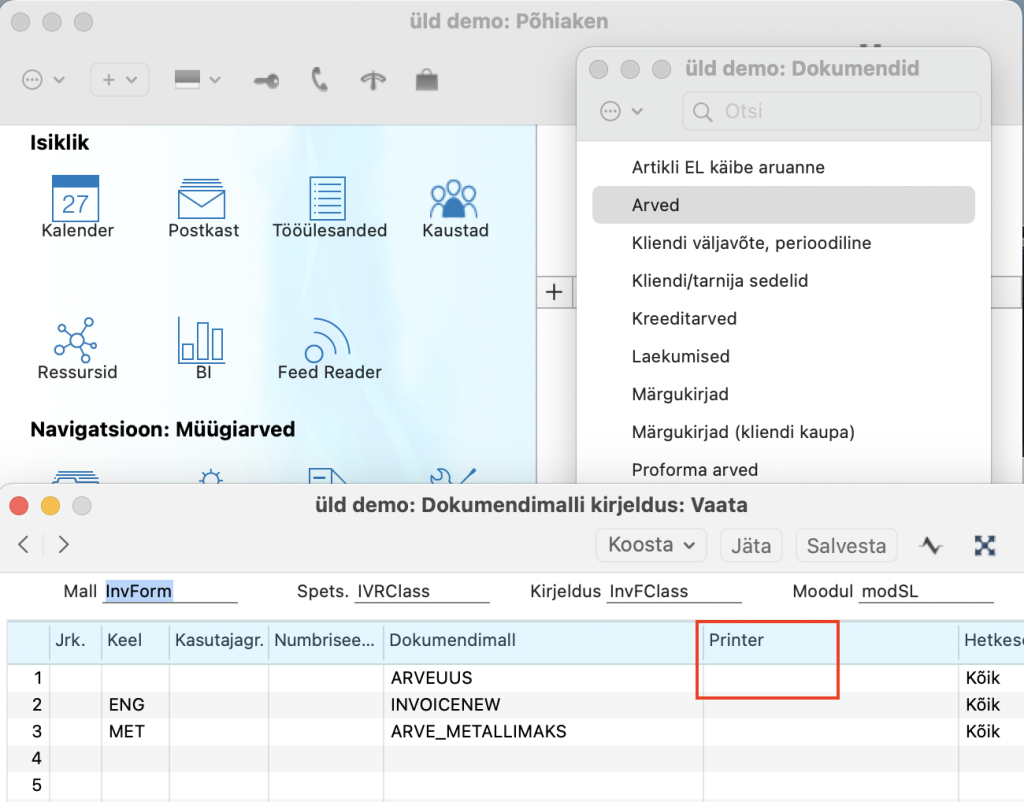The width and height of the screenshot is (1024, 802).
Task: Open the ellipsis menu in the Dokumendid window
Action: coord(621,111)
